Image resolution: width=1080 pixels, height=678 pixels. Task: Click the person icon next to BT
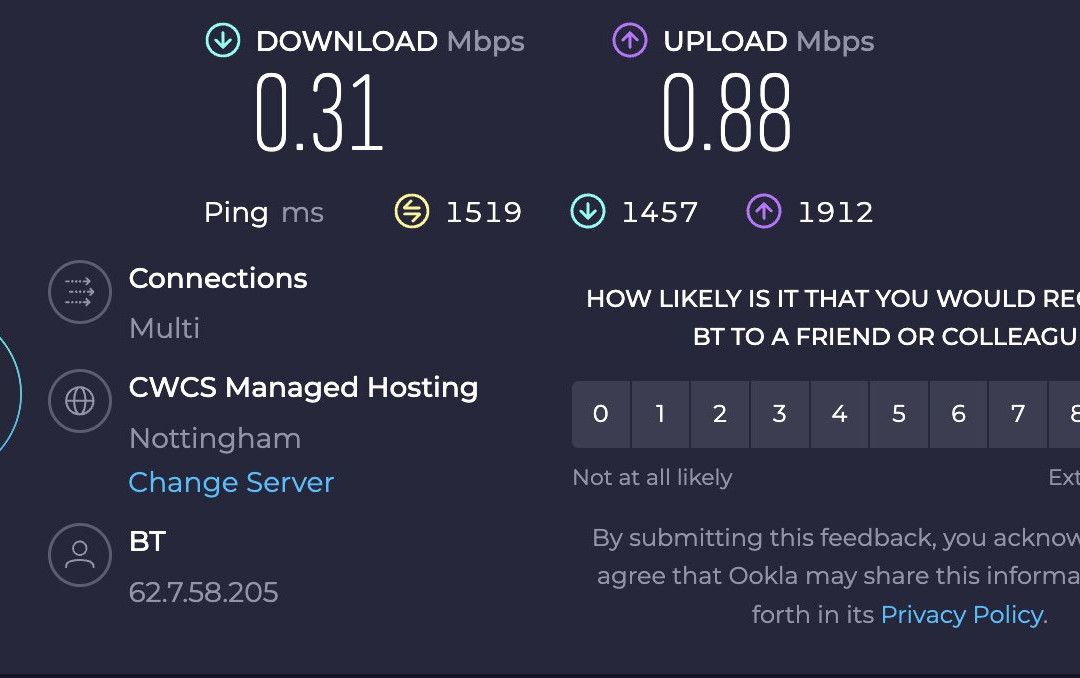80,555
